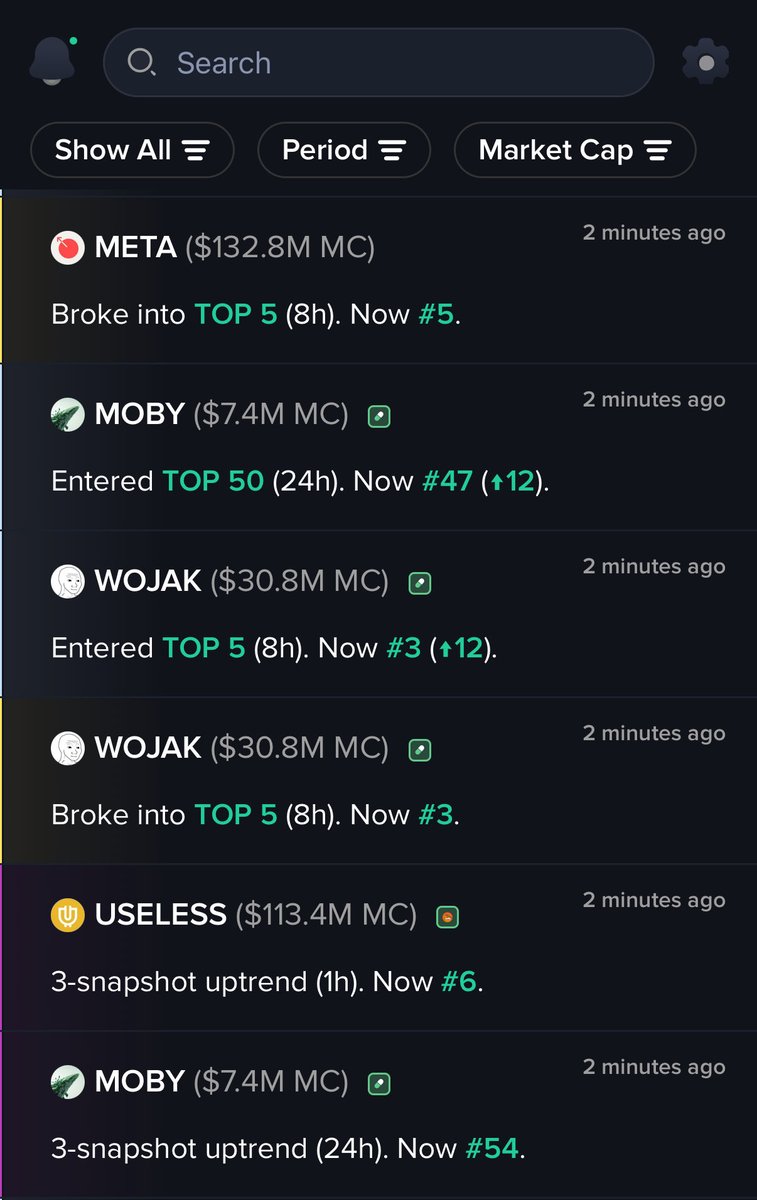This screenshot has width=757, height=1200.
Task: Click #6 rank in USELESS alert
Action: [x=459, y=981]
